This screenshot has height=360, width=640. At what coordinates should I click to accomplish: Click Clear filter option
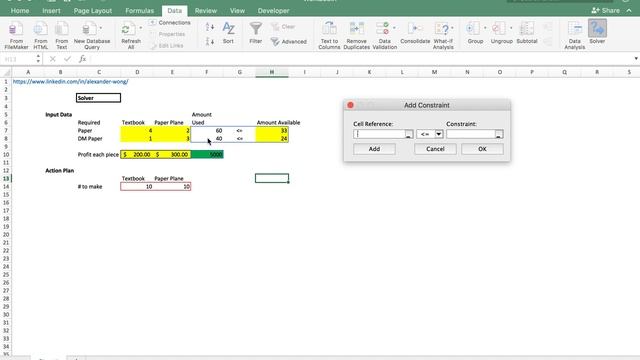(x=283, y=27)
